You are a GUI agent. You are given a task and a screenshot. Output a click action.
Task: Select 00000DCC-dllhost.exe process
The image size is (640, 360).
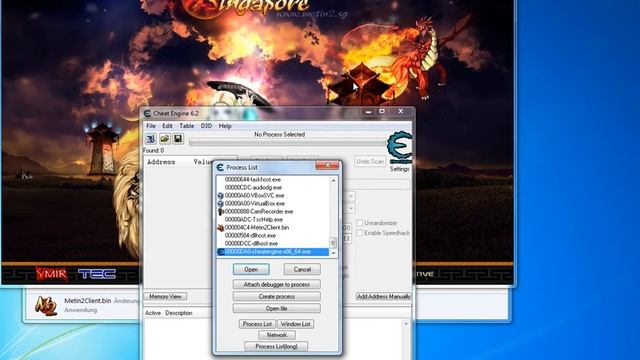click(x=273, y=244)
